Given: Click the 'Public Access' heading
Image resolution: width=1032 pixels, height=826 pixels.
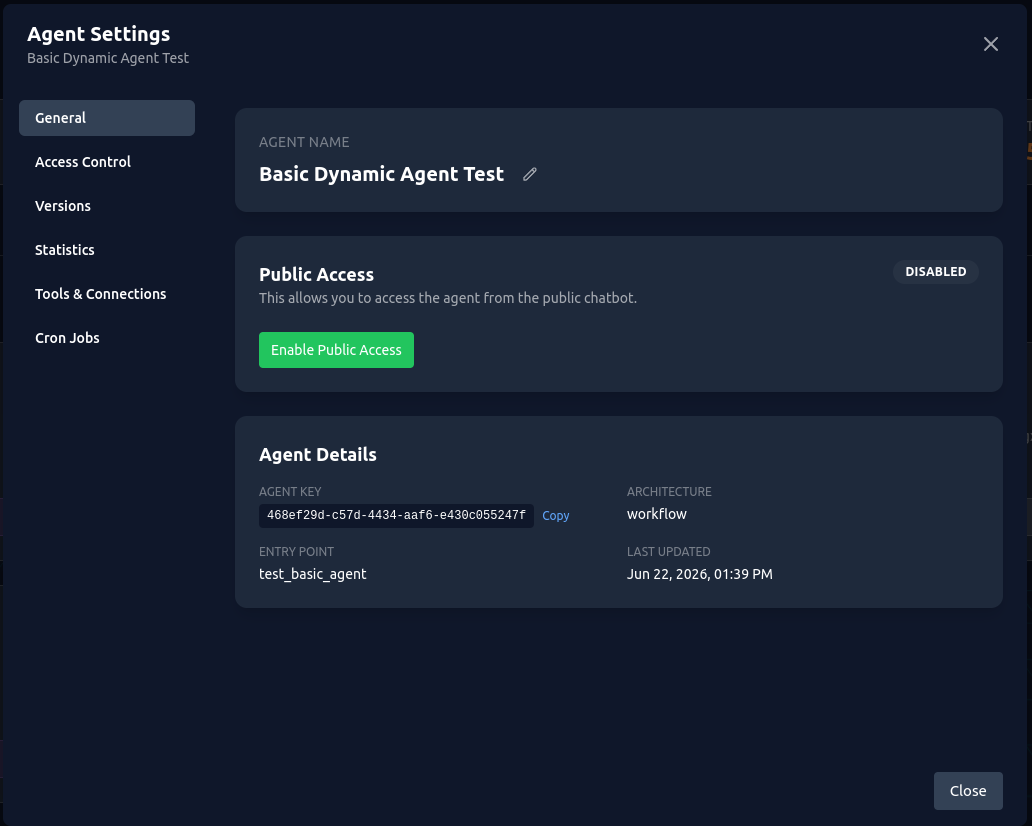Looking at the screenshot, I should tap(317, 274).
